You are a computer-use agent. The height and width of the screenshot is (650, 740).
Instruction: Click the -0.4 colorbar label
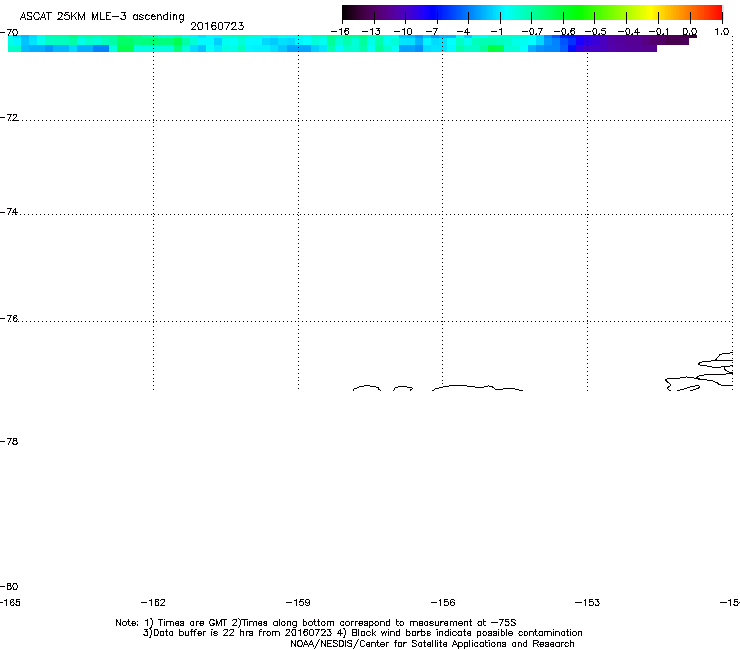pyautogui.click(x=629, y=32)
